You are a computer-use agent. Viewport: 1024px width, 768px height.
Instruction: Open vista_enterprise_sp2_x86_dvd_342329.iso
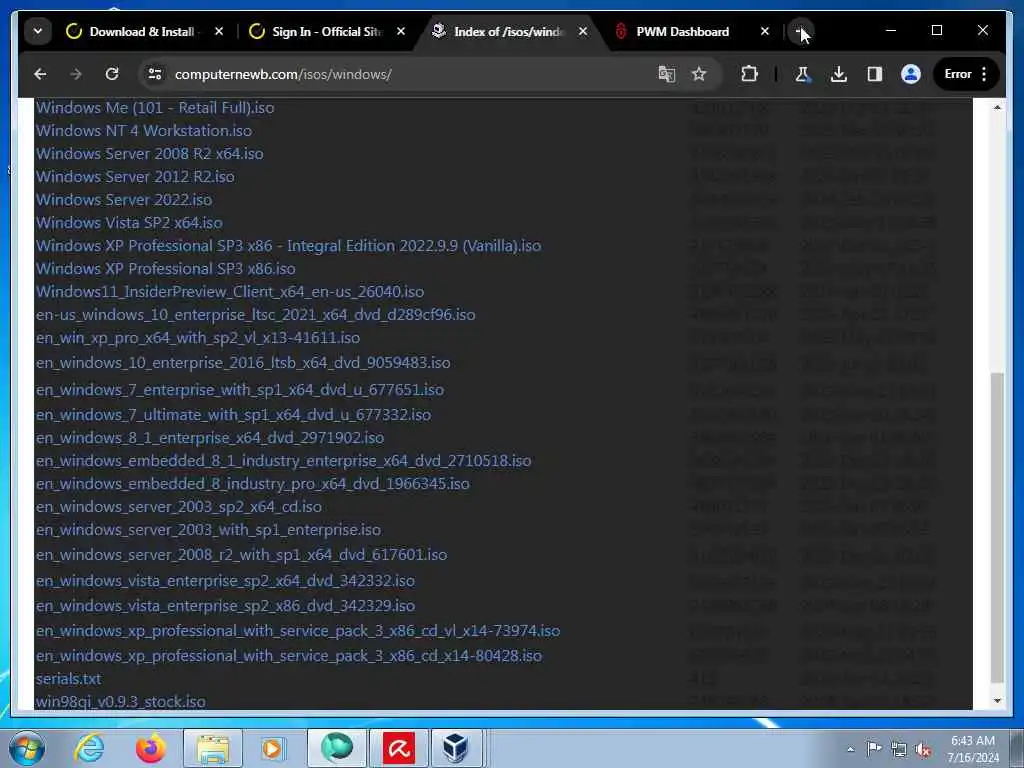(225, 605)
